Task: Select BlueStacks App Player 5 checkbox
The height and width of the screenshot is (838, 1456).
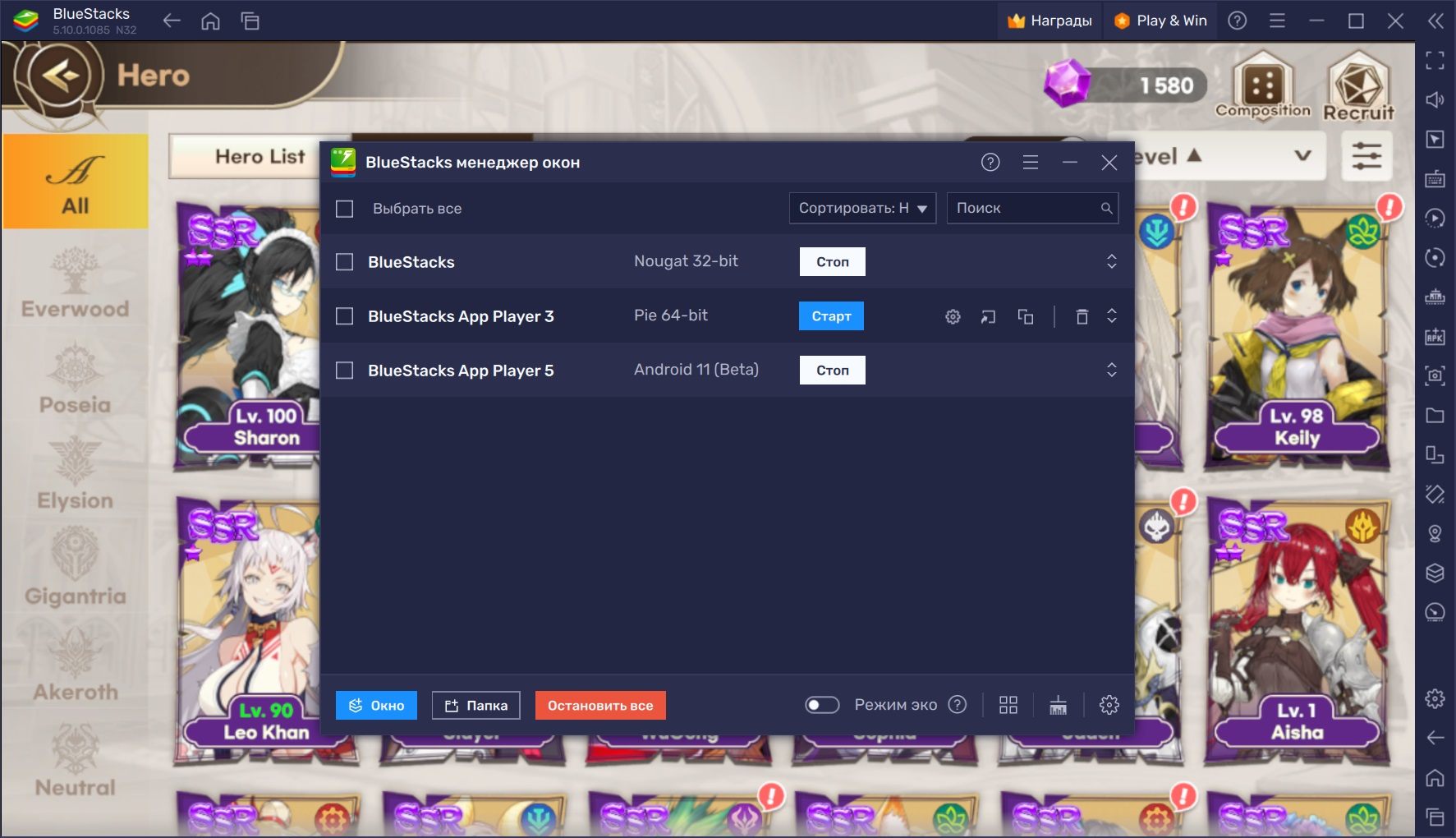Action: coord(345,371)
